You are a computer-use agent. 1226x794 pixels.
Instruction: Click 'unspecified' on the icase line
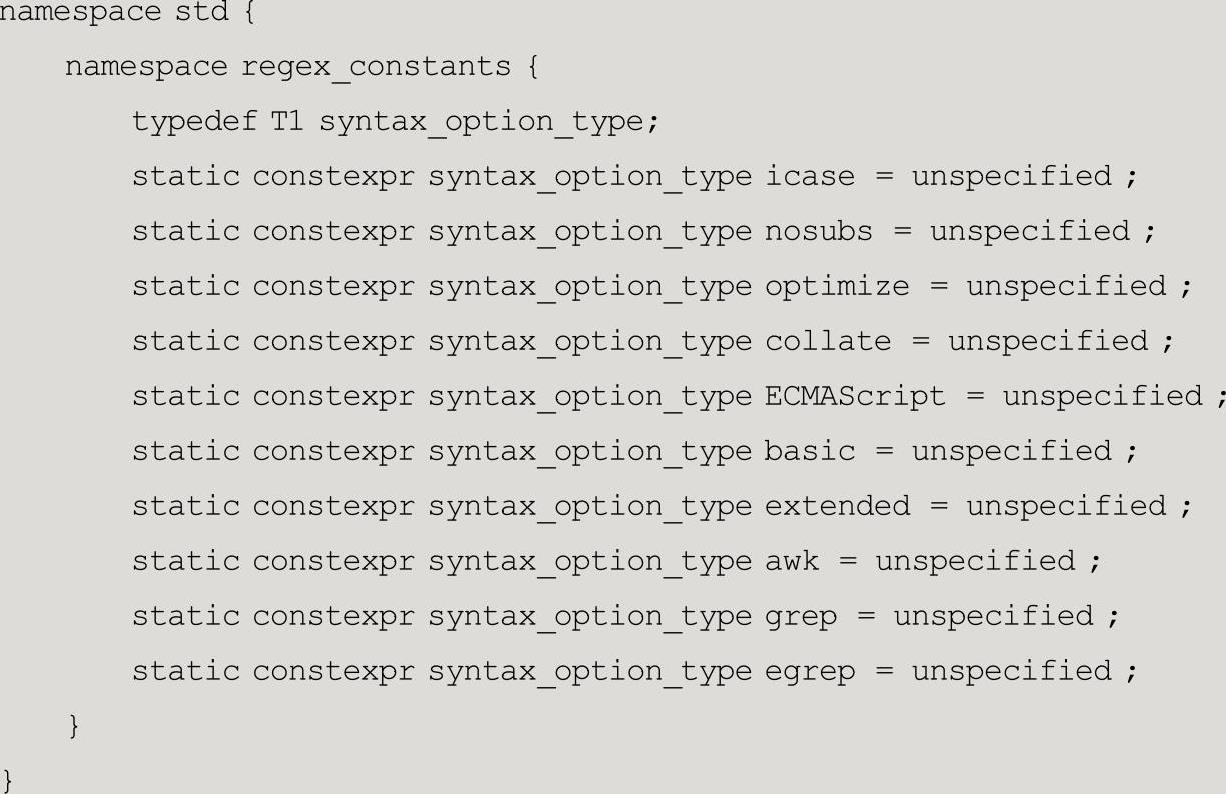pos(1011,177)
